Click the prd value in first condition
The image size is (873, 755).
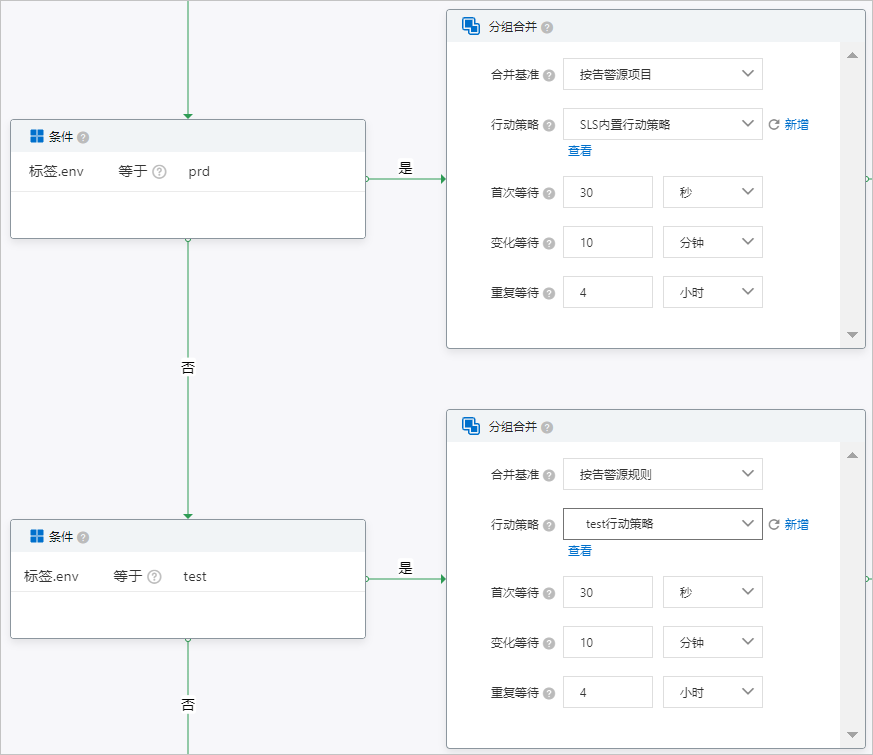(x=199, y=171)
